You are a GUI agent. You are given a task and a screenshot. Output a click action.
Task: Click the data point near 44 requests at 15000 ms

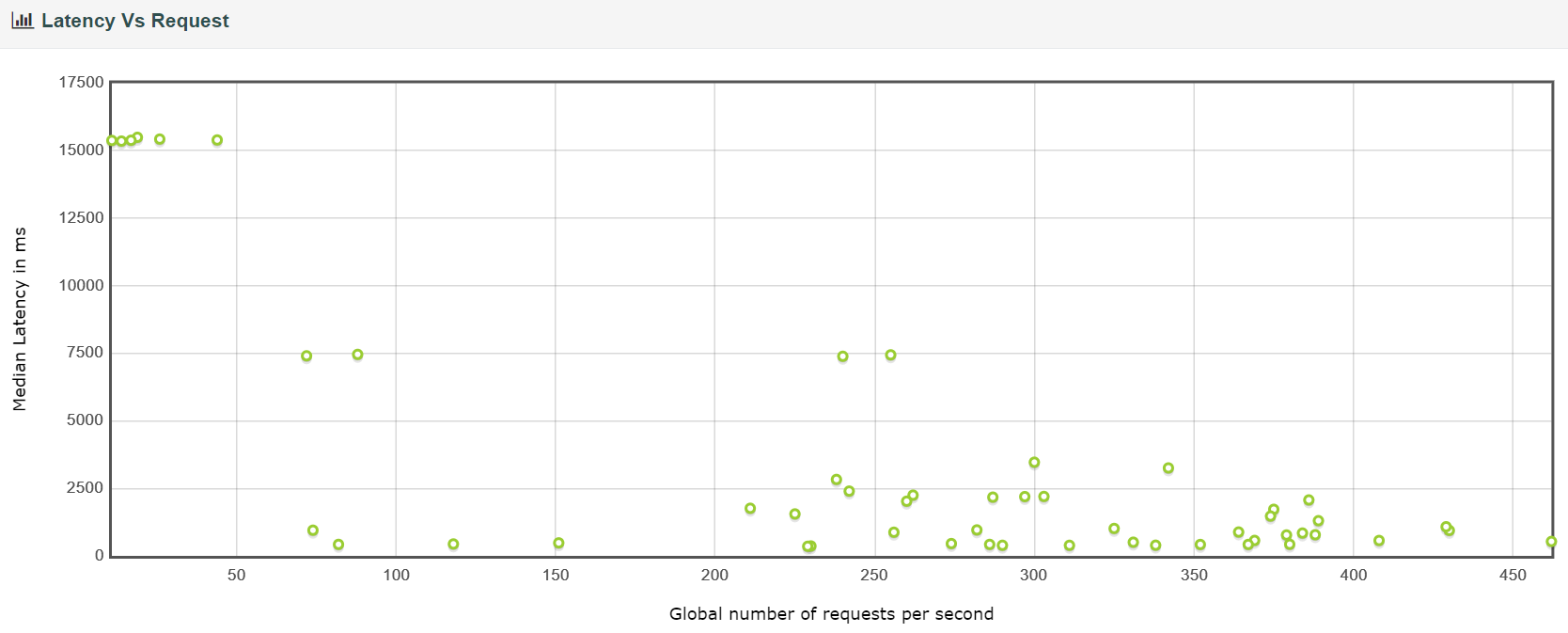(217, 140)
